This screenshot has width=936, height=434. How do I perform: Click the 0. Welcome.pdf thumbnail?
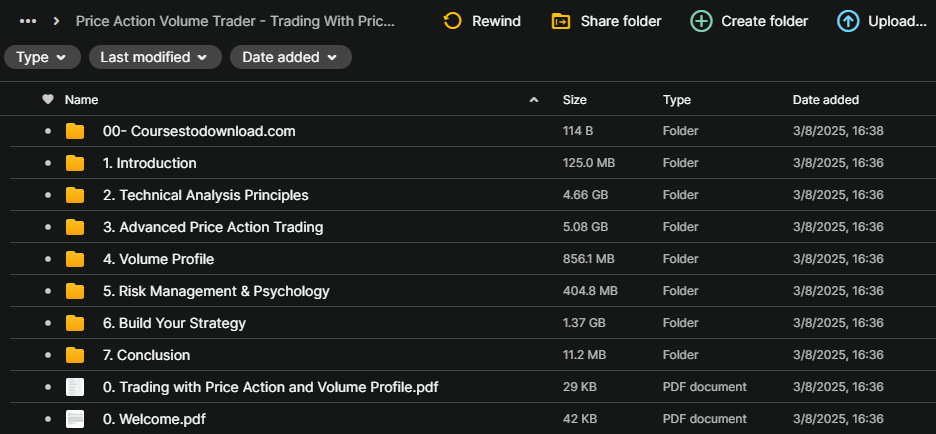[75, 419]
